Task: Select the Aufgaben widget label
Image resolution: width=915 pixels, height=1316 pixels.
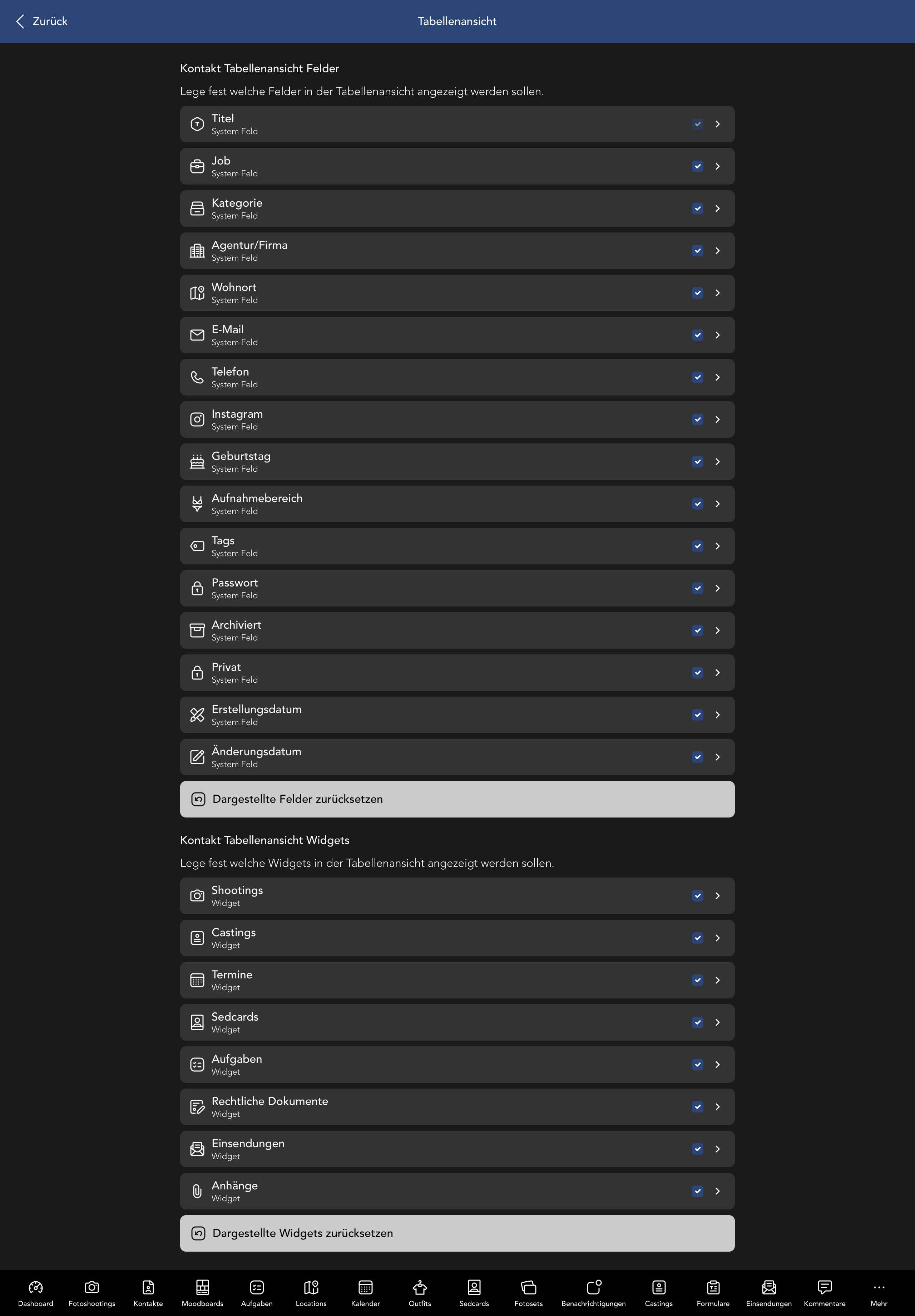Action: (x=237, y=1059)
